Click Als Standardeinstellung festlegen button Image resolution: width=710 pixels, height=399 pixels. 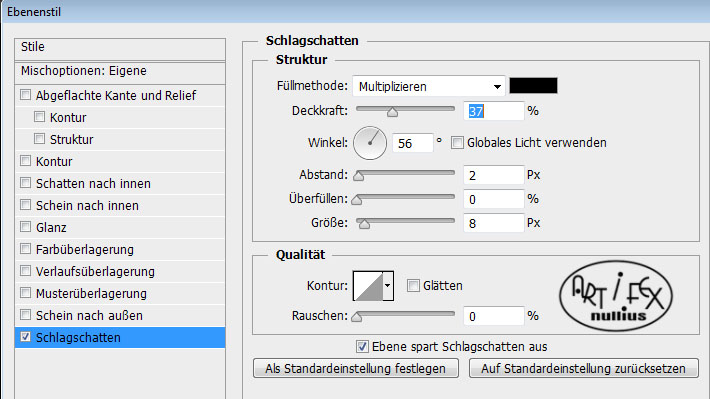tap(356, 369)
